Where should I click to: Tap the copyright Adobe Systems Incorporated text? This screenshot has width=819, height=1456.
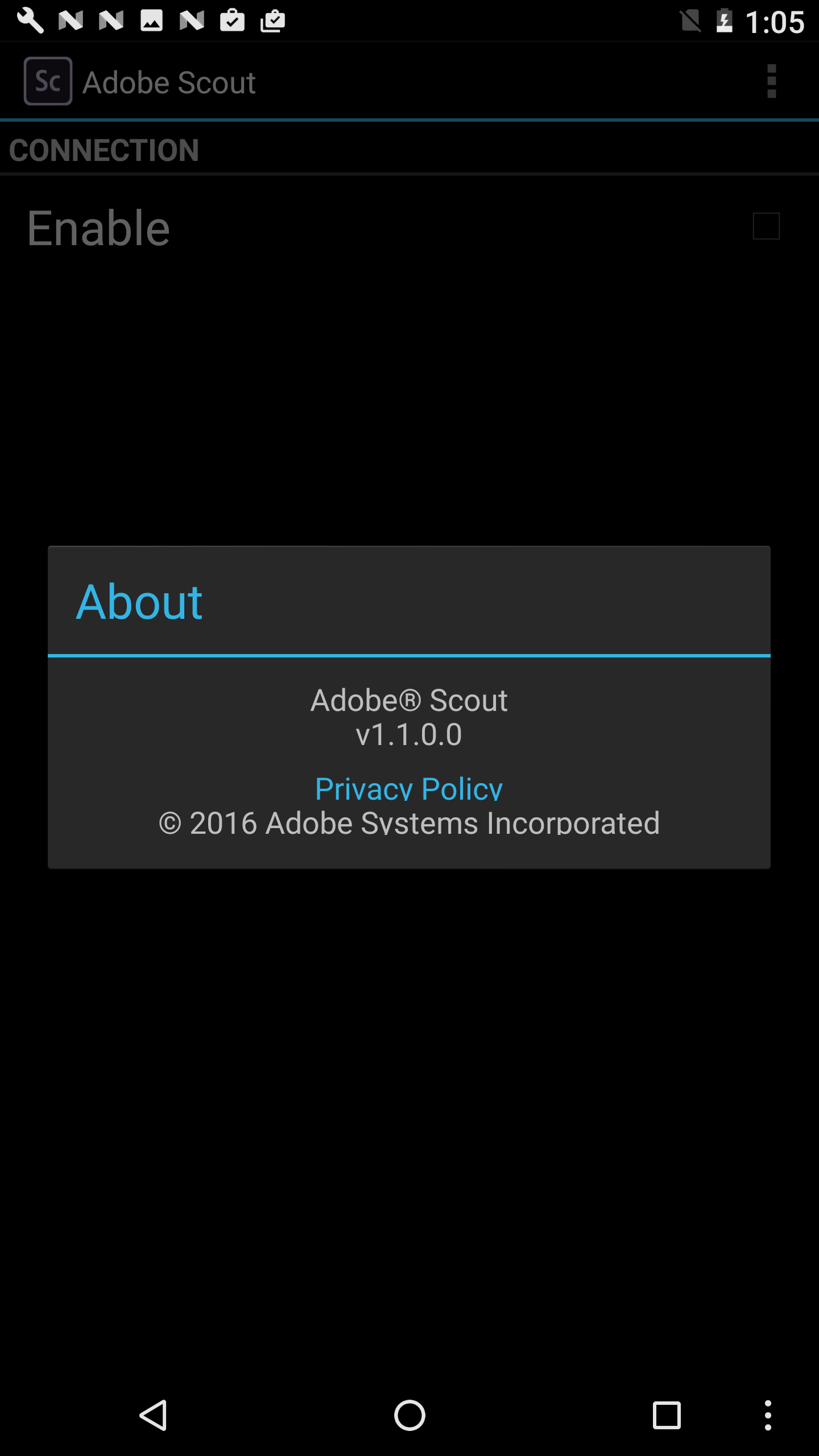[x=409, y=822]
